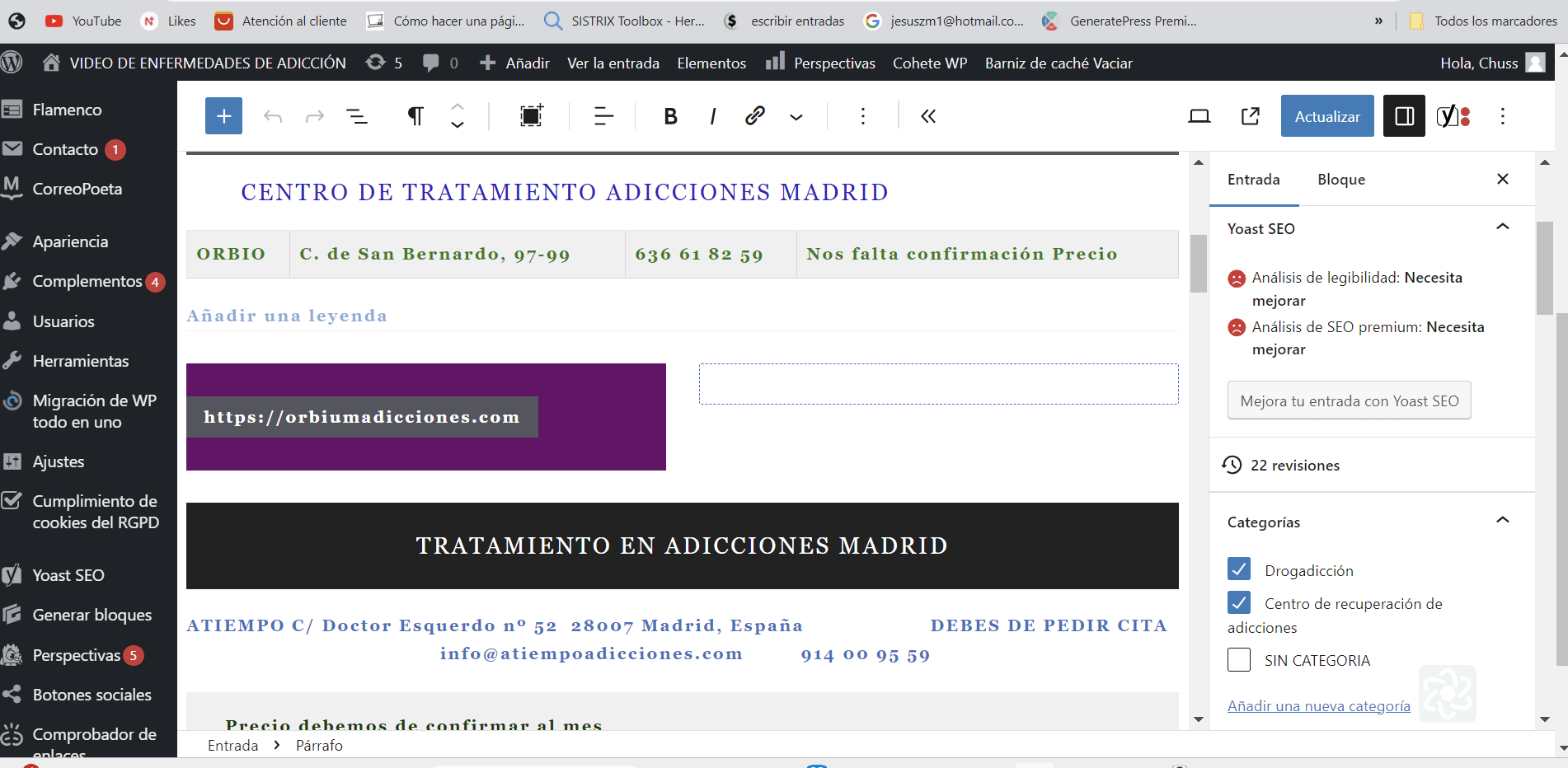Open the Hola, Chuss user profile
Screen dimensions: 1568x768
[1492, 63]
